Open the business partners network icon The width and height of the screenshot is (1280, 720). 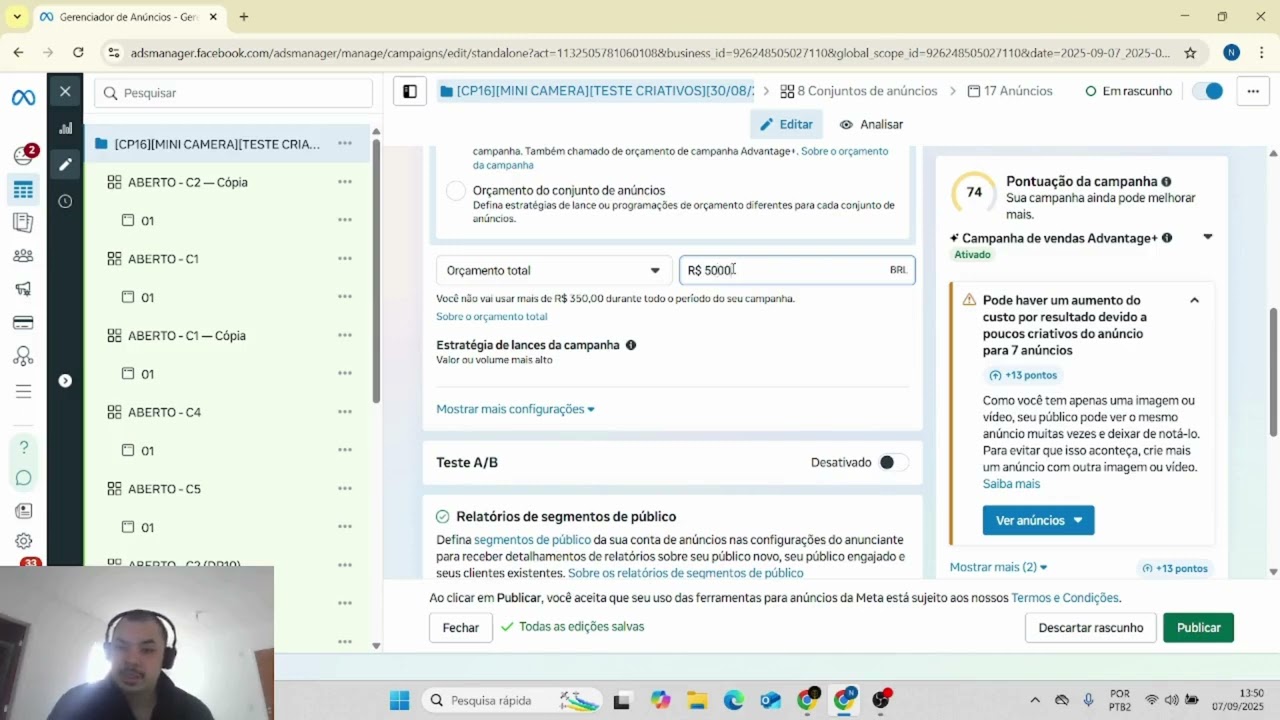[23, 356]
